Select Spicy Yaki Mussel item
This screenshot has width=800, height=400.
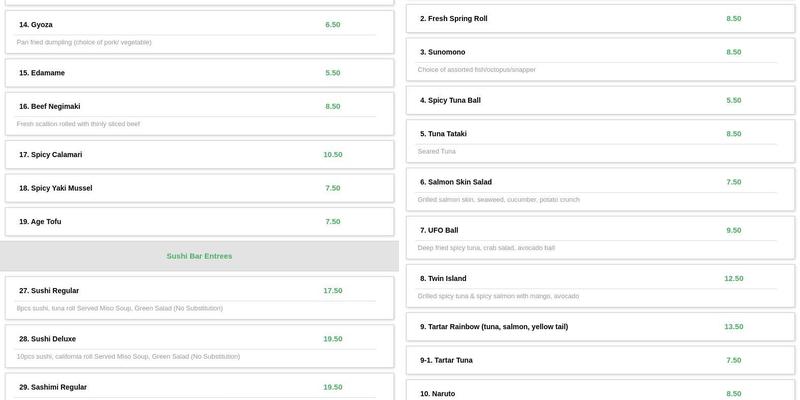click(x=198, y=188)
